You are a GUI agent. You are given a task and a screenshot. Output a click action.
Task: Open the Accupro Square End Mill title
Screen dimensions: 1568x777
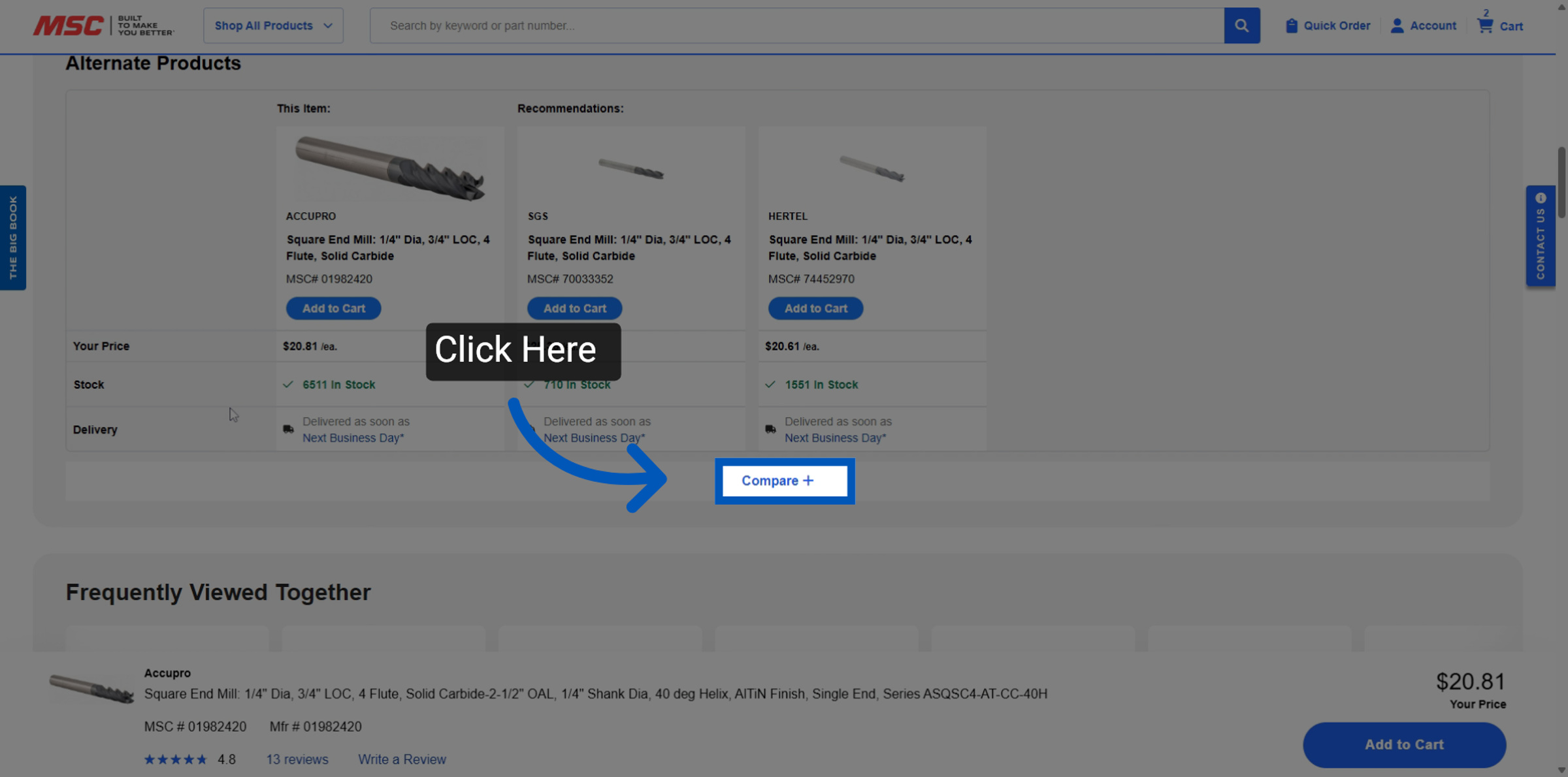pos(388,247)
